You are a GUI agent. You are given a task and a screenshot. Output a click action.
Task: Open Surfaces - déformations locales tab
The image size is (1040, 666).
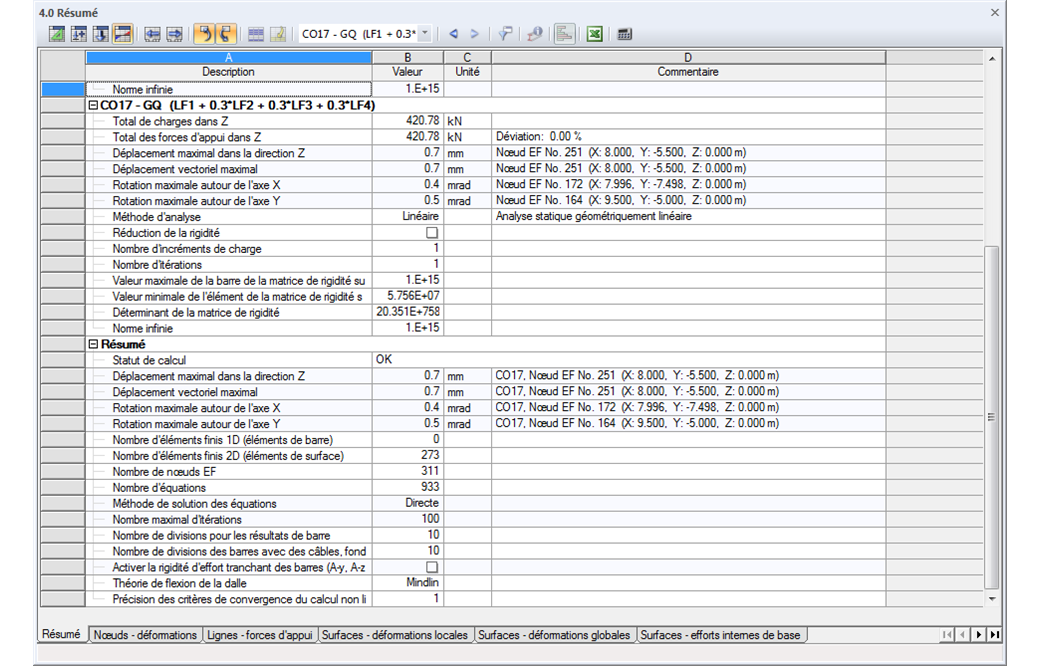(x=395, y=635)
